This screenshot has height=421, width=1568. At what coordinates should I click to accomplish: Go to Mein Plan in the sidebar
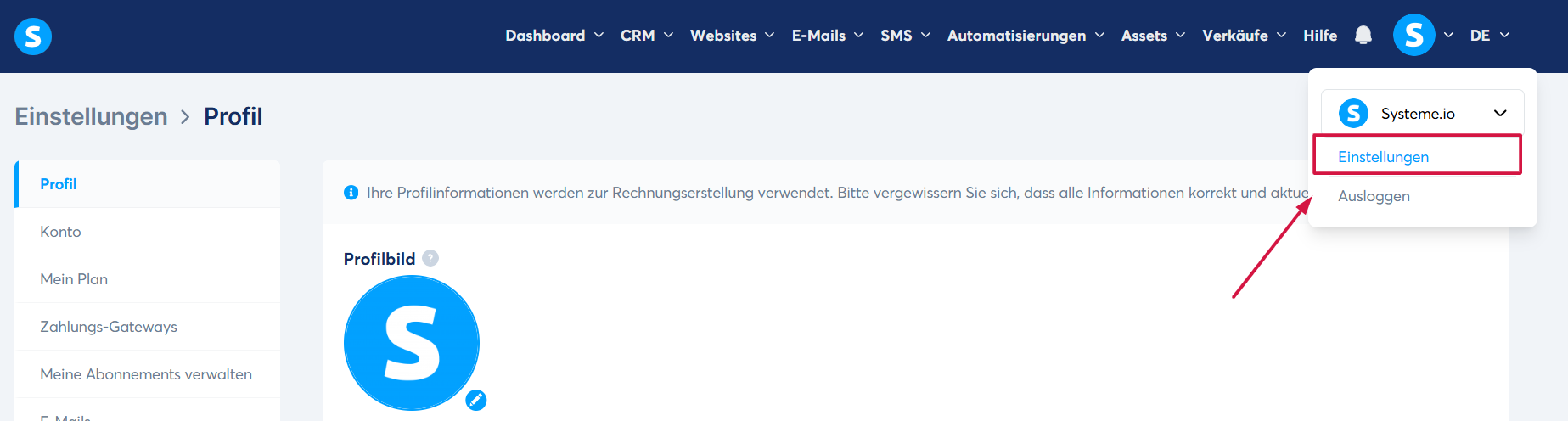(148, 279)
